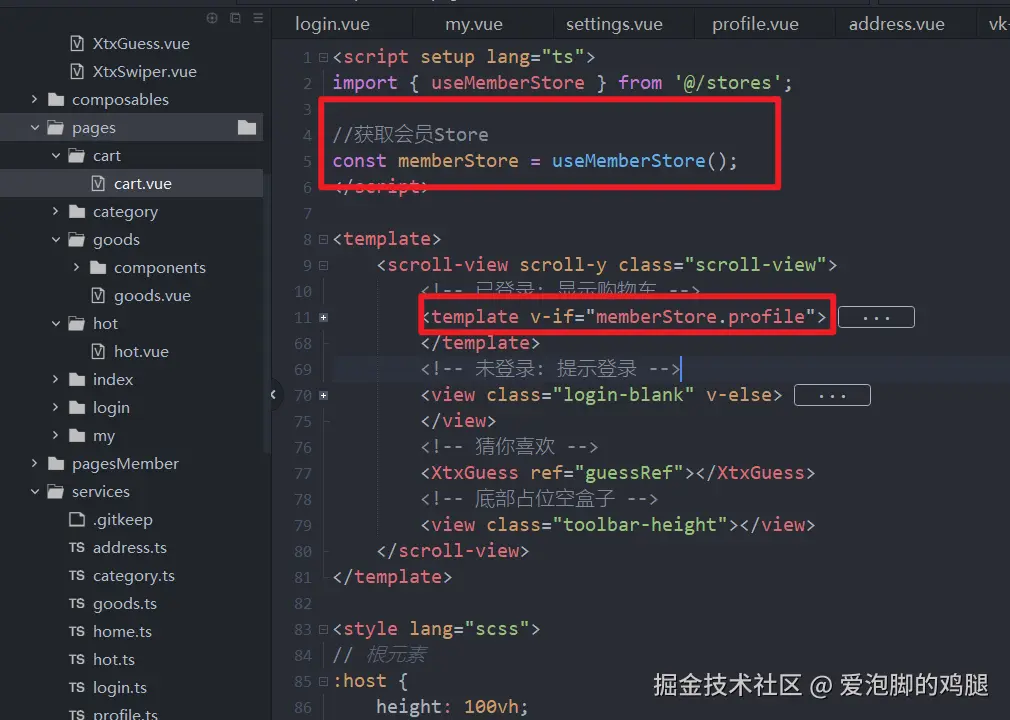This screenshot has width=1010, height=720.
Task: Expand the folded ellipsis box after v-else
Action: click(832, 395)
